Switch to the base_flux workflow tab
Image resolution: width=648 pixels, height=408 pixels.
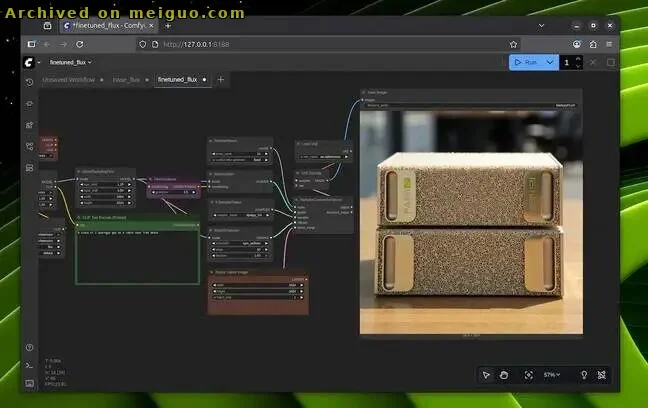pyautogui.click(x=126, y=79)
